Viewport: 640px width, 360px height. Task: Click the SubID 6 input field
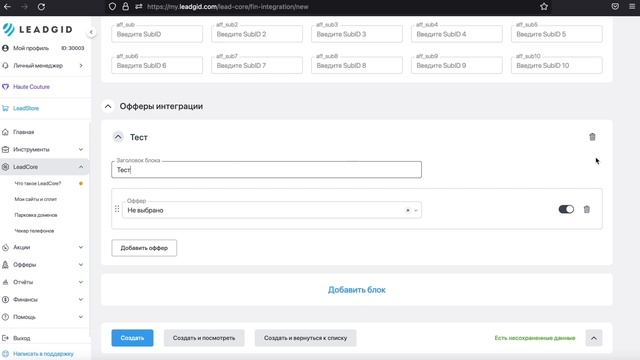157,65
